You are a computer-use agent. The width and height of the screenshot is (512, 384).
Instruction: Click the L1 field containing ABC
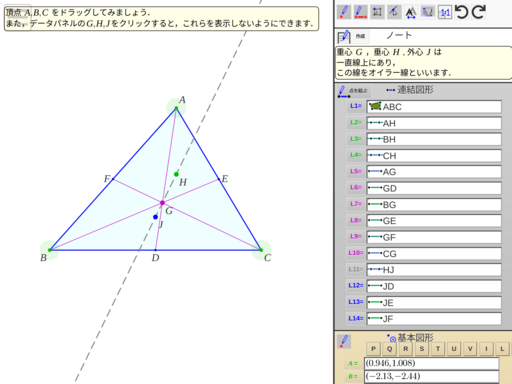pyautogui.click(x=434, y=107)
